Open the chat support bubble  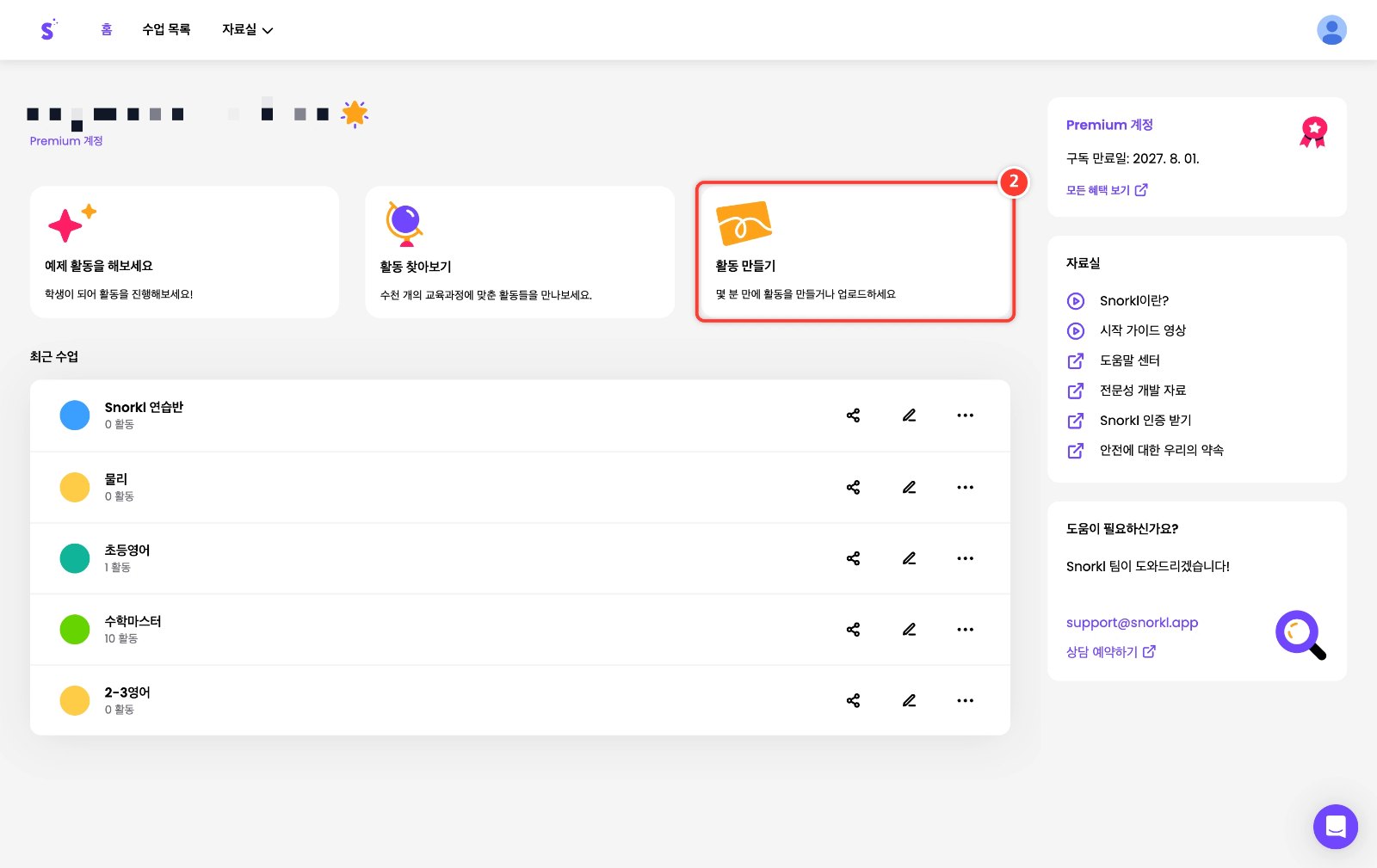coord(1335,827)
